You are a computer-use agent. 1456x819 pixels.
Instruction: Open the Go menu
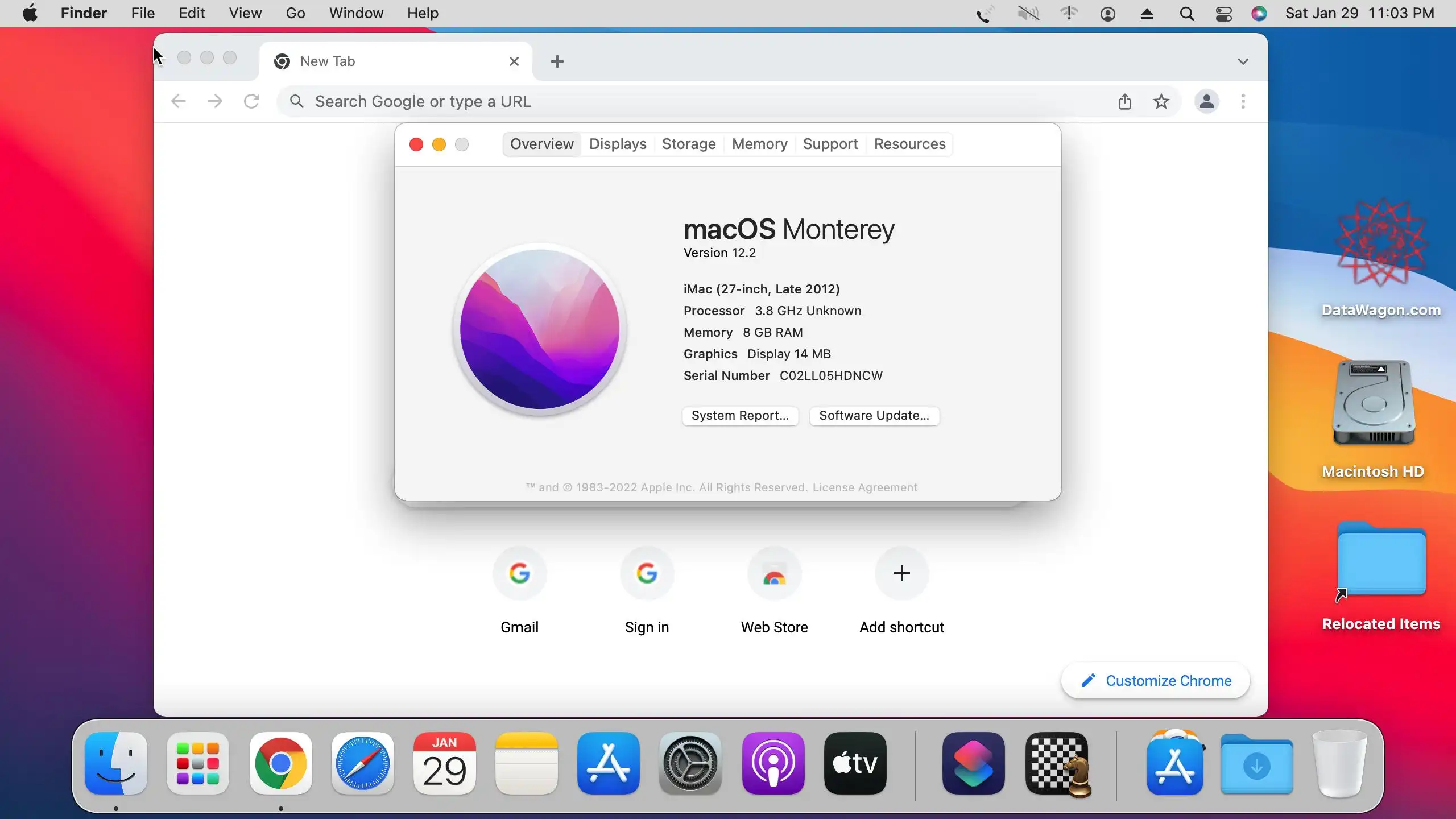[295, 13]
